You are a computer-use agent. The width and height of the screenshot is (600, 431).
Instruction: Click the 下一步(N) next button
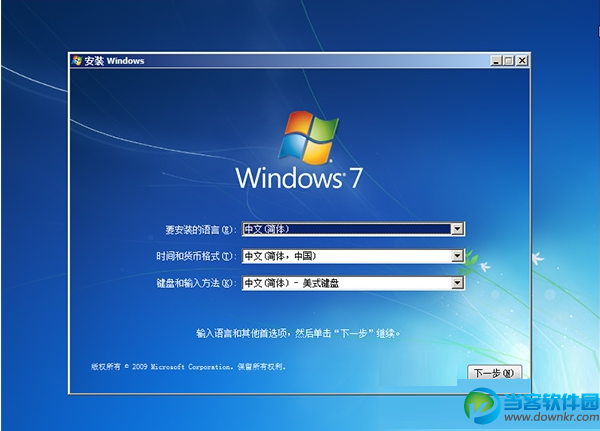pyautogui.click(x=494, y=372)
